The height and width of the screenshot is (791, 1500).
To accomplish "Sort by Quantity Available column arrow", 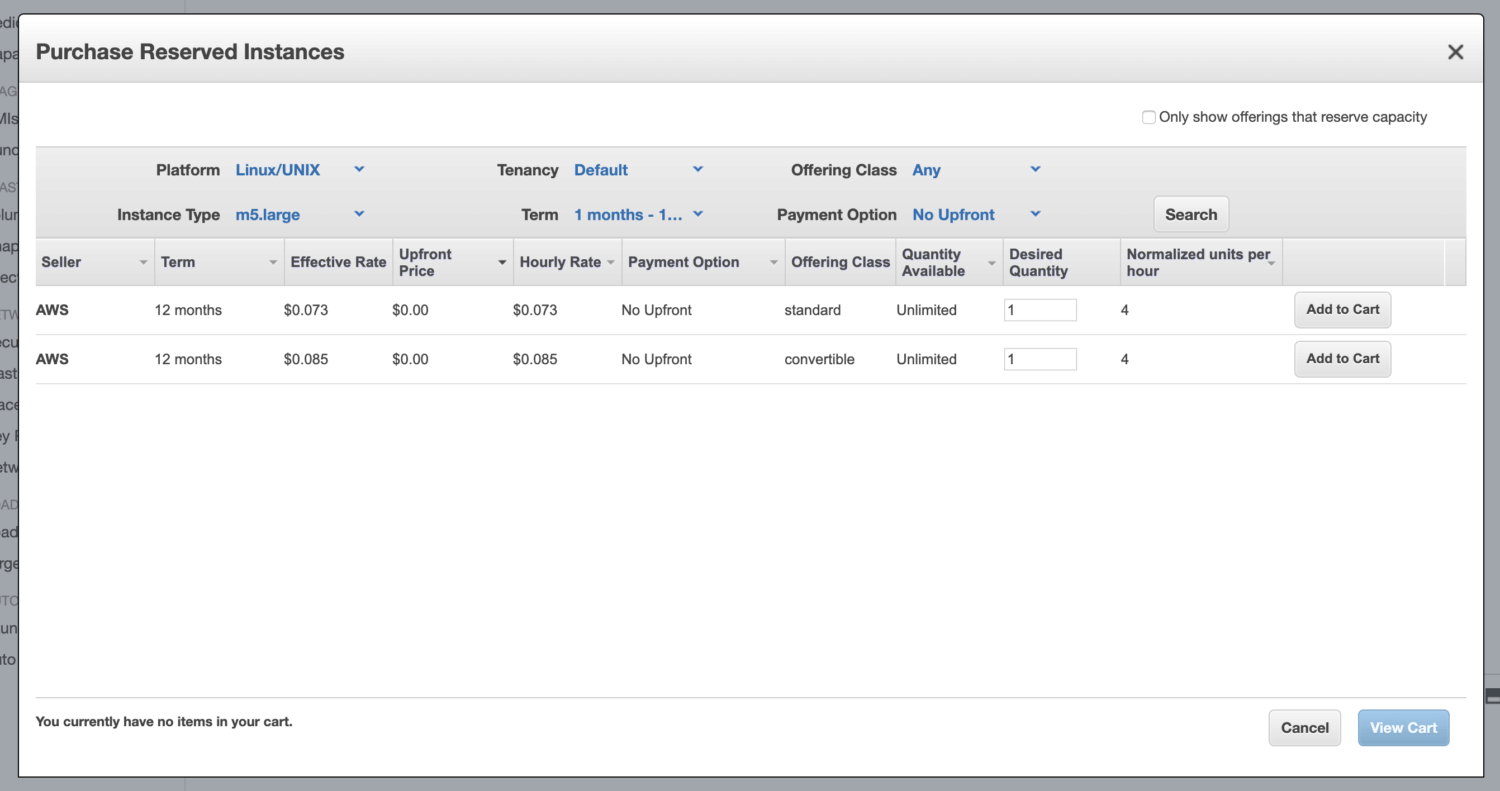I will coord(991,262).
